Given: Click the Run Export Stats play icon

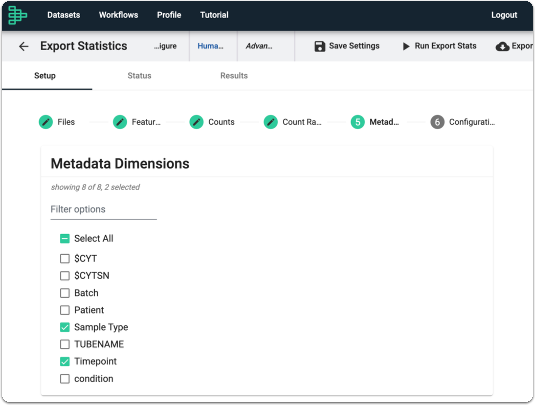Looking at the screenshot, I should (406, 46).
